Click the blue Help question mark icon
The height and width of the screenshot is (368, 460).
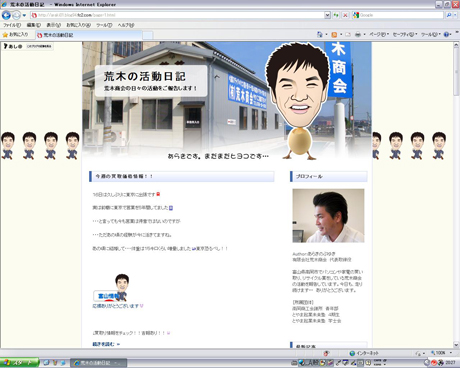[x=446, y=34]
